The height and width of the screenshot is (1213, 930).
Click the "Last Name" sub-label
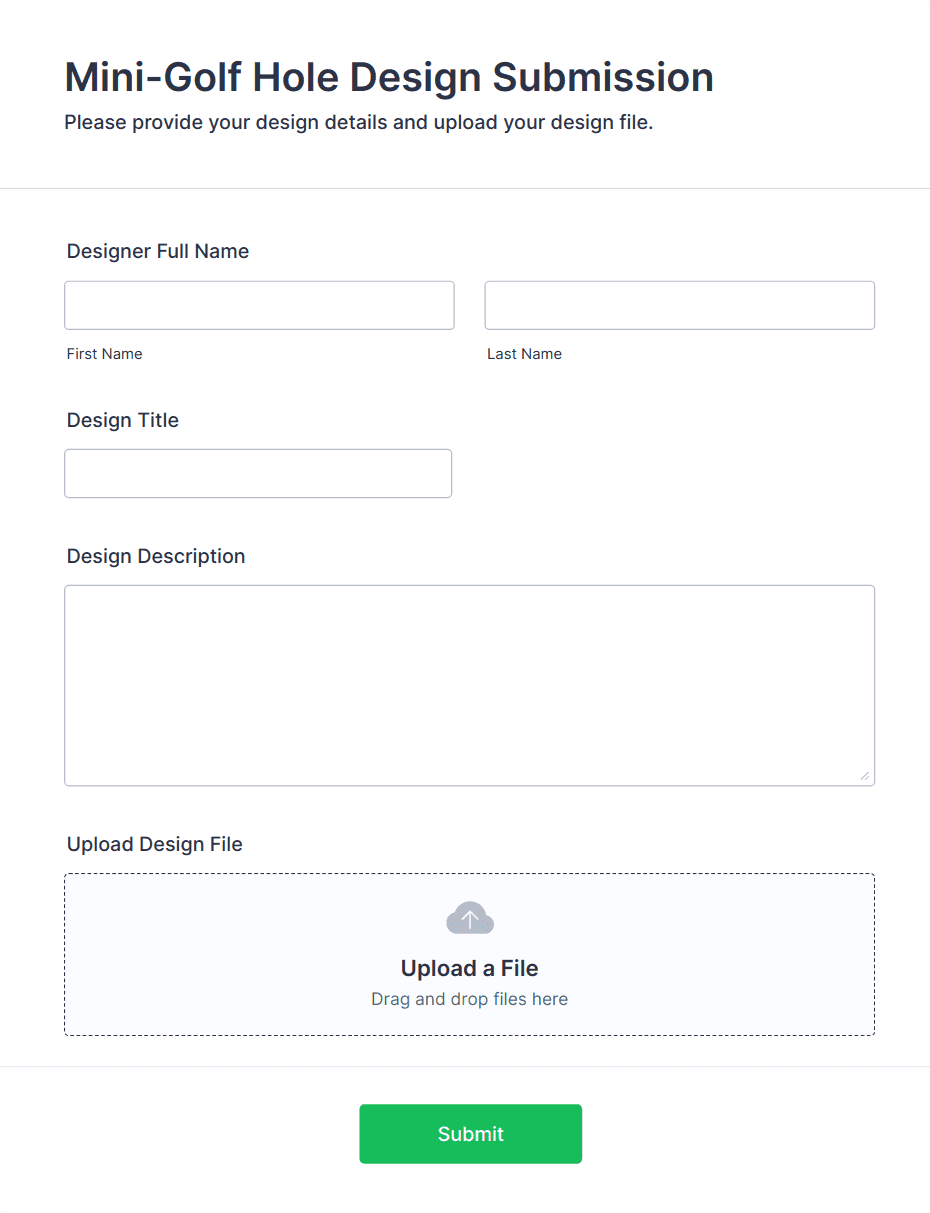tap(524, 354)
